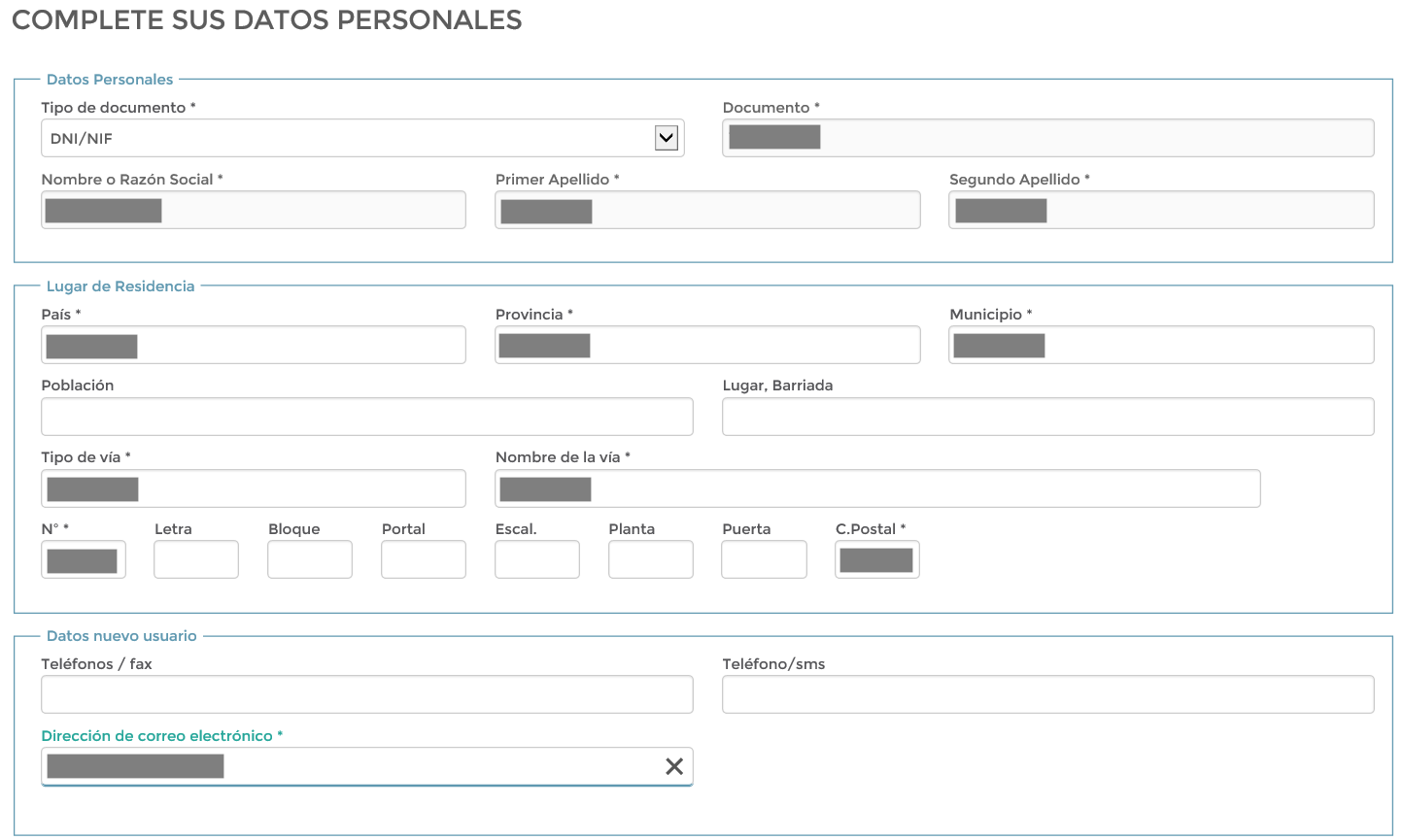Select the Segundo Apellido field
The width and height of the screenshot is (1404, 840).
click(x=1161, y=210)
